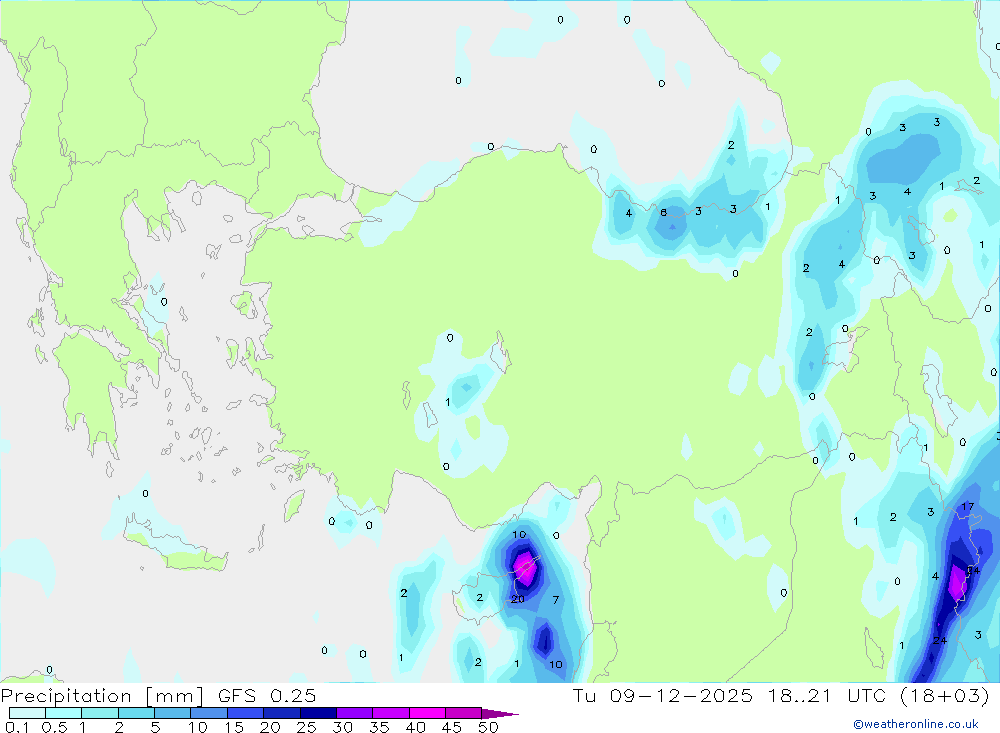Viewport: 1000px width, 733px height.
Task: Click the 25–30 mm navy legend swatch
Action: (x=318, y=713)
